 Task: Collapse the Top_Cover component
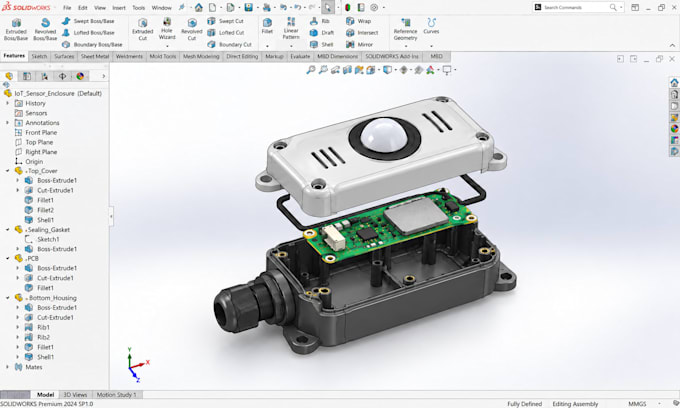[7, 171]
